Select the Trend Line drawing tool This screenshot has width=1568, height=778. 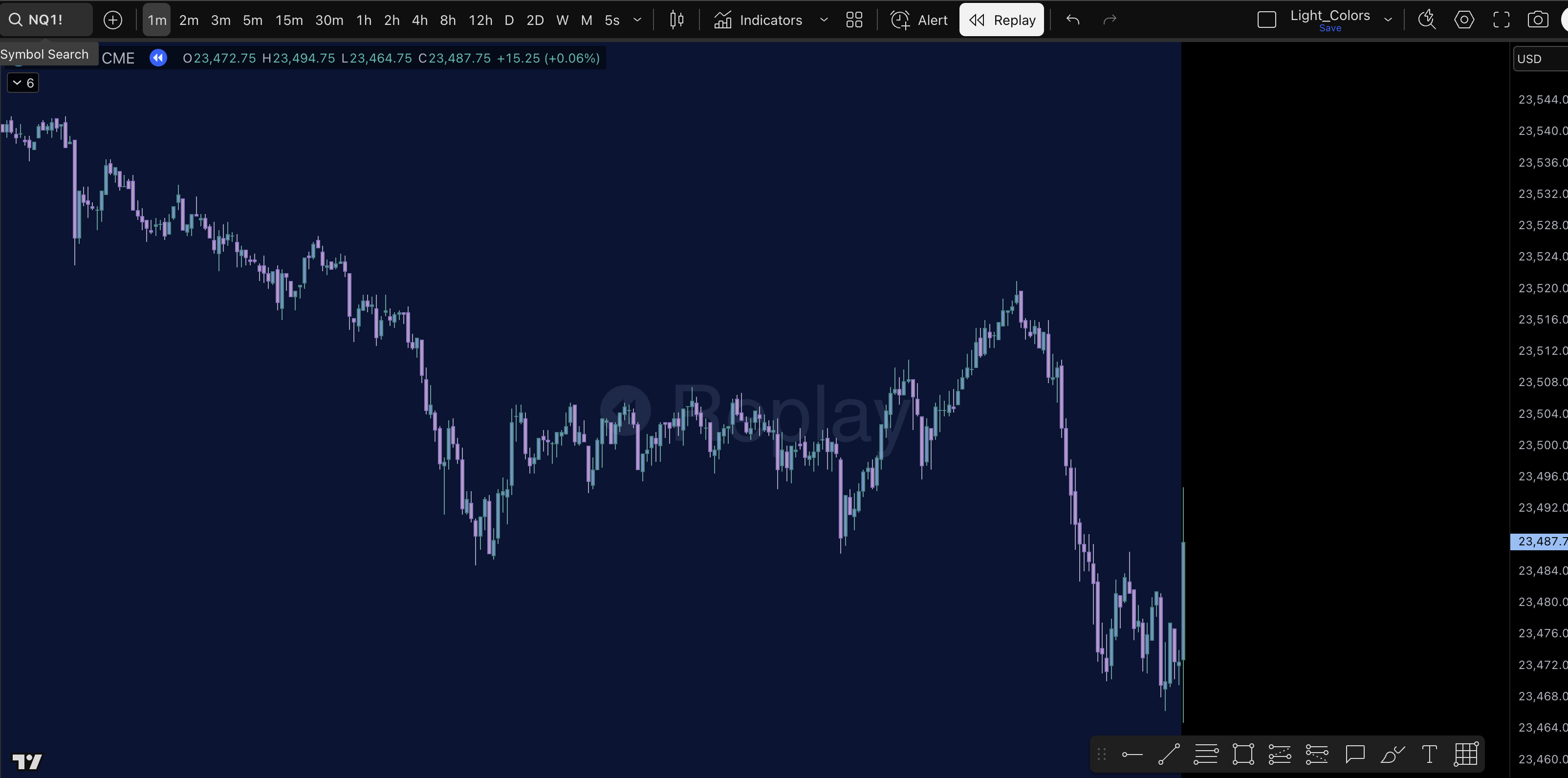point(1169,755)
